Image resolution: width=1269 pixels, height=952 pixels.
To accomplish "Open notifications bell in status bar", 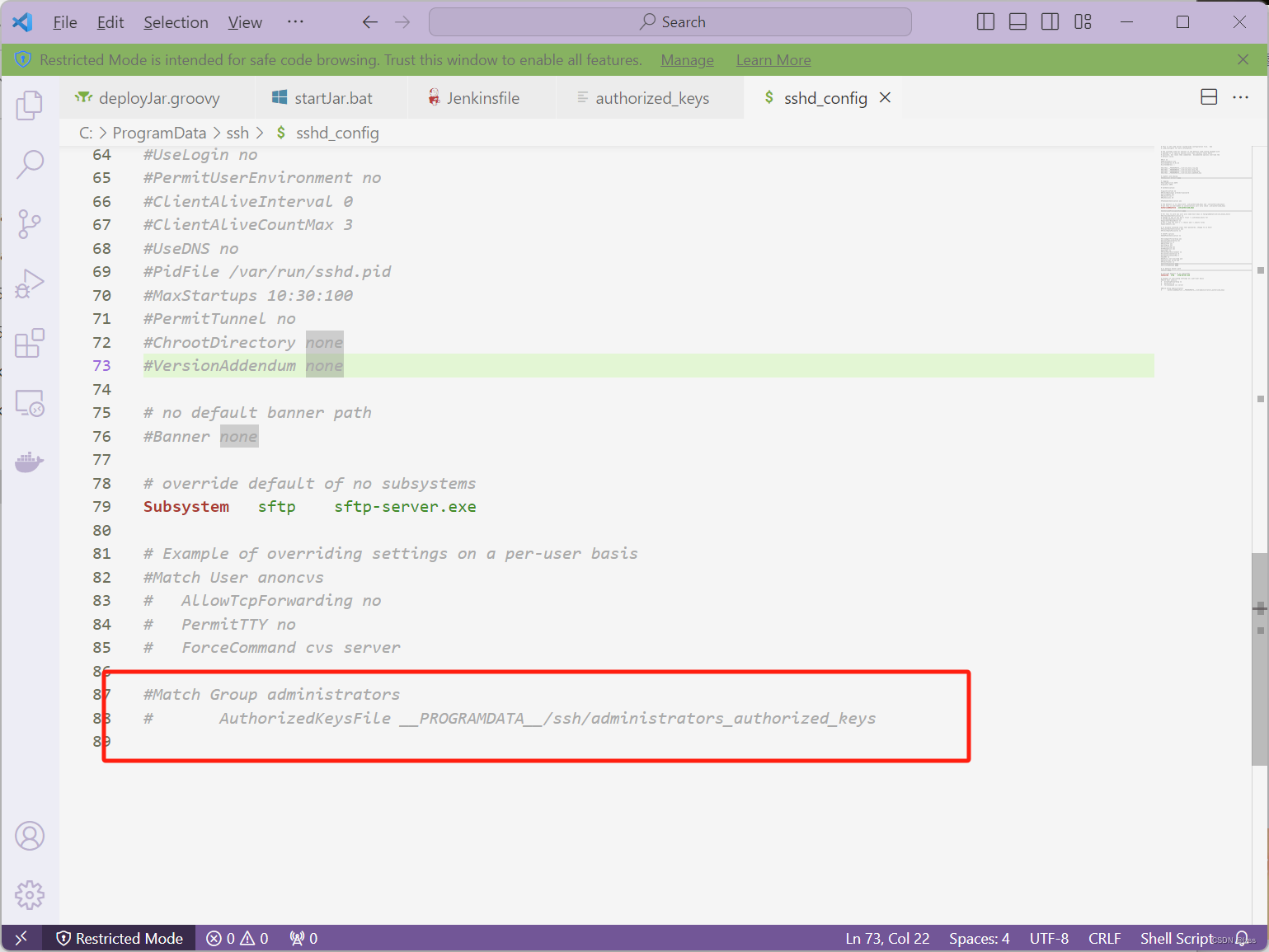I will coord(1242,938).
